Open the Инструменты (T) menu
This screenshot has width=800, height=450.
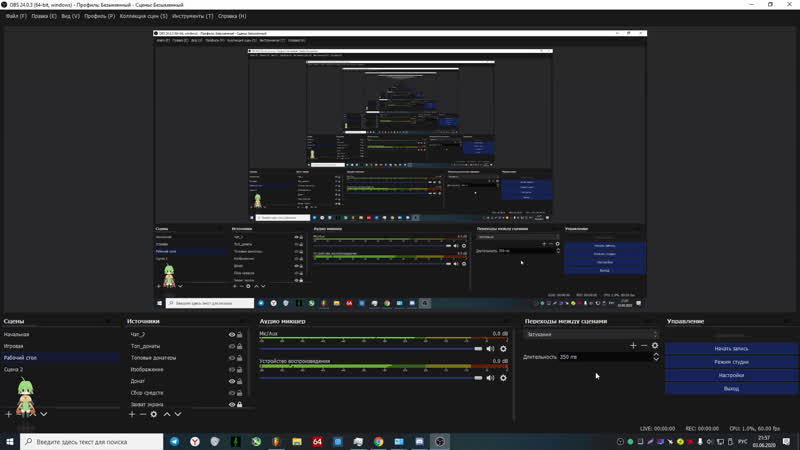click(192, 16)
